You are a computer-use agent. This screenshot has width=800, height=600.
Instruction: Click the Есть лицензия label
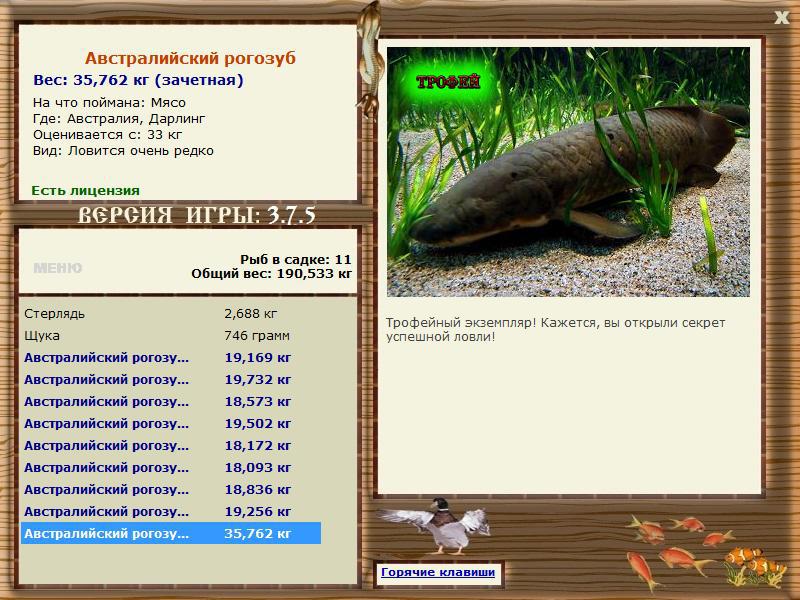click(x=86, y=190)
